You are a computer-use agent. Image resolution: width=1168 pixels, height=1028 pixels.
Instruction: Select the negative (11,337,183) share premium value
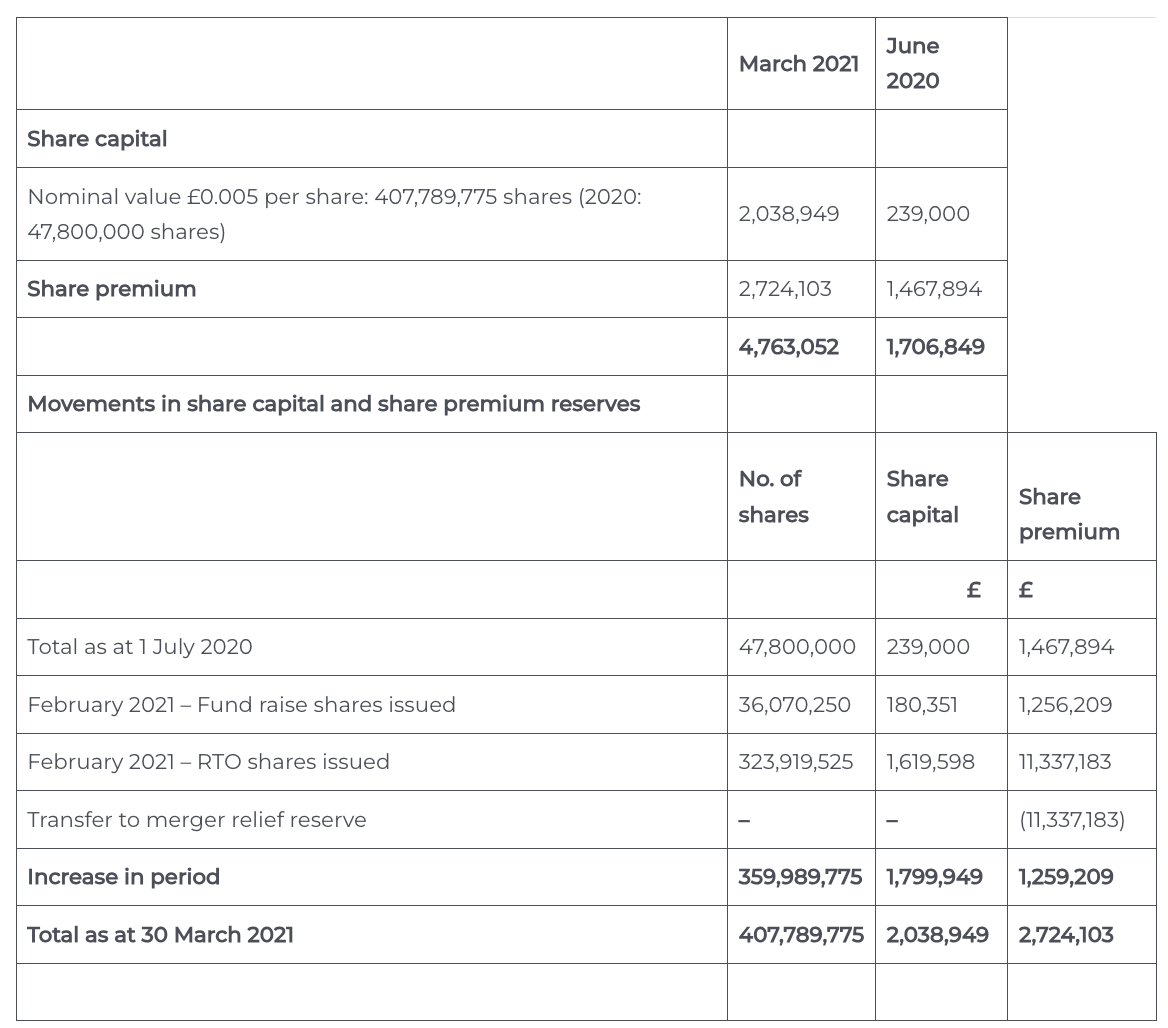click(x=1071, y=820)
